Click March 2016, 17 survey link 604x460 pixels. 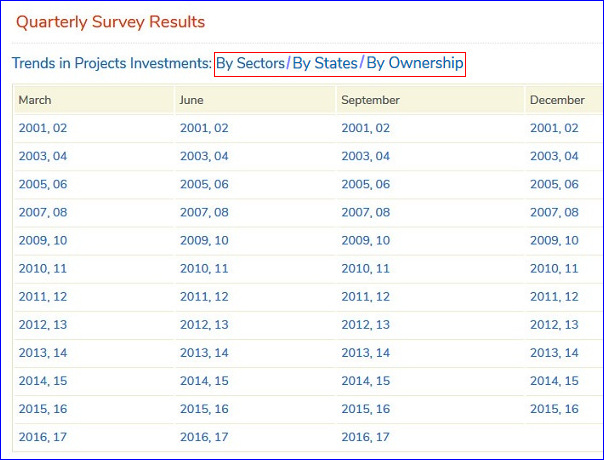point(43,437)
